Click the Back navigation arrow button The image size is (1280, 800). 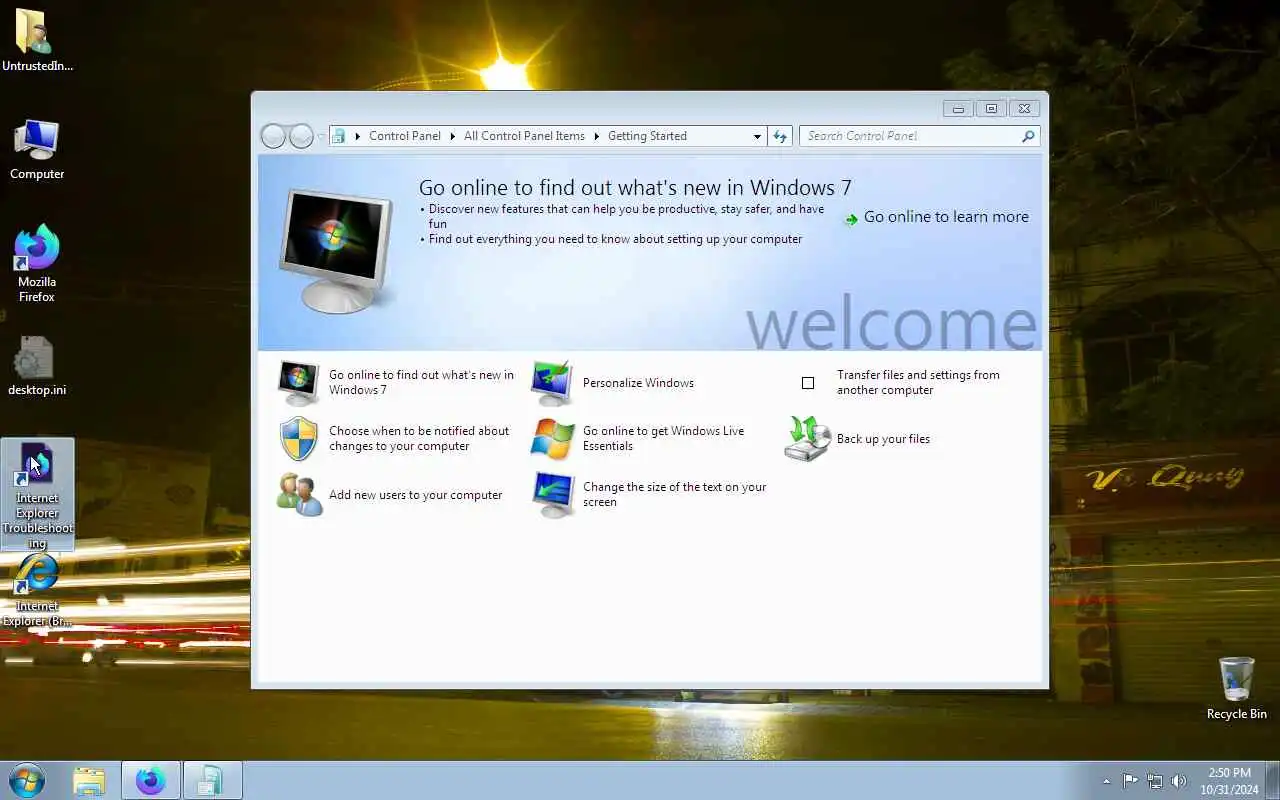pyautogui.click(x=273, y=136)
